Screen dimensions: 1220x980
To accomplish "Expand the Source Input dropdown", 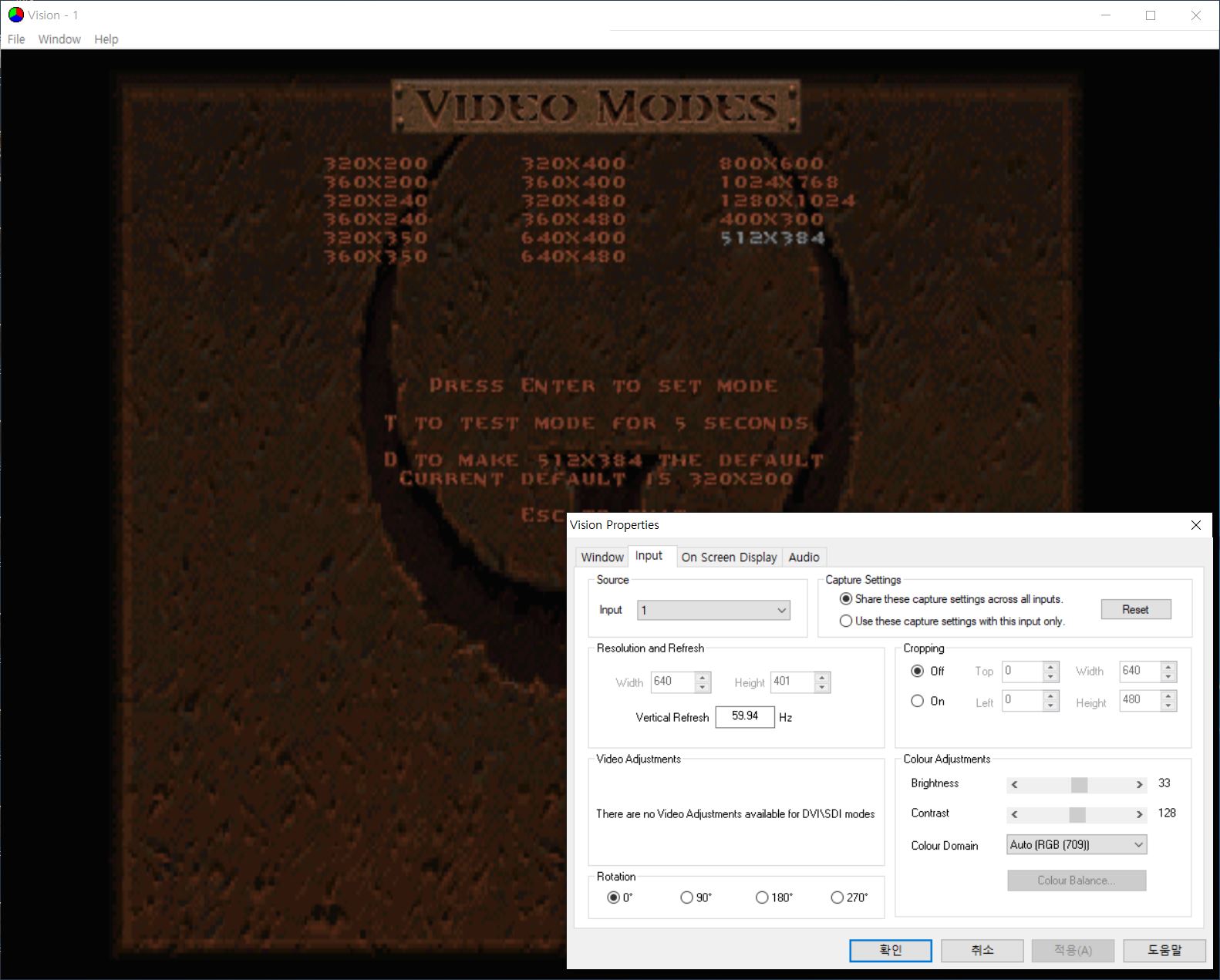I will click(x=713, y=610).
